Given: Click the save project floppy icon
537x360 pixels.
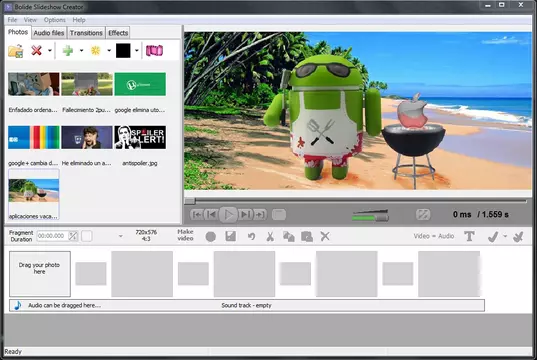Looking at the screenshot, I should (230, 236).
